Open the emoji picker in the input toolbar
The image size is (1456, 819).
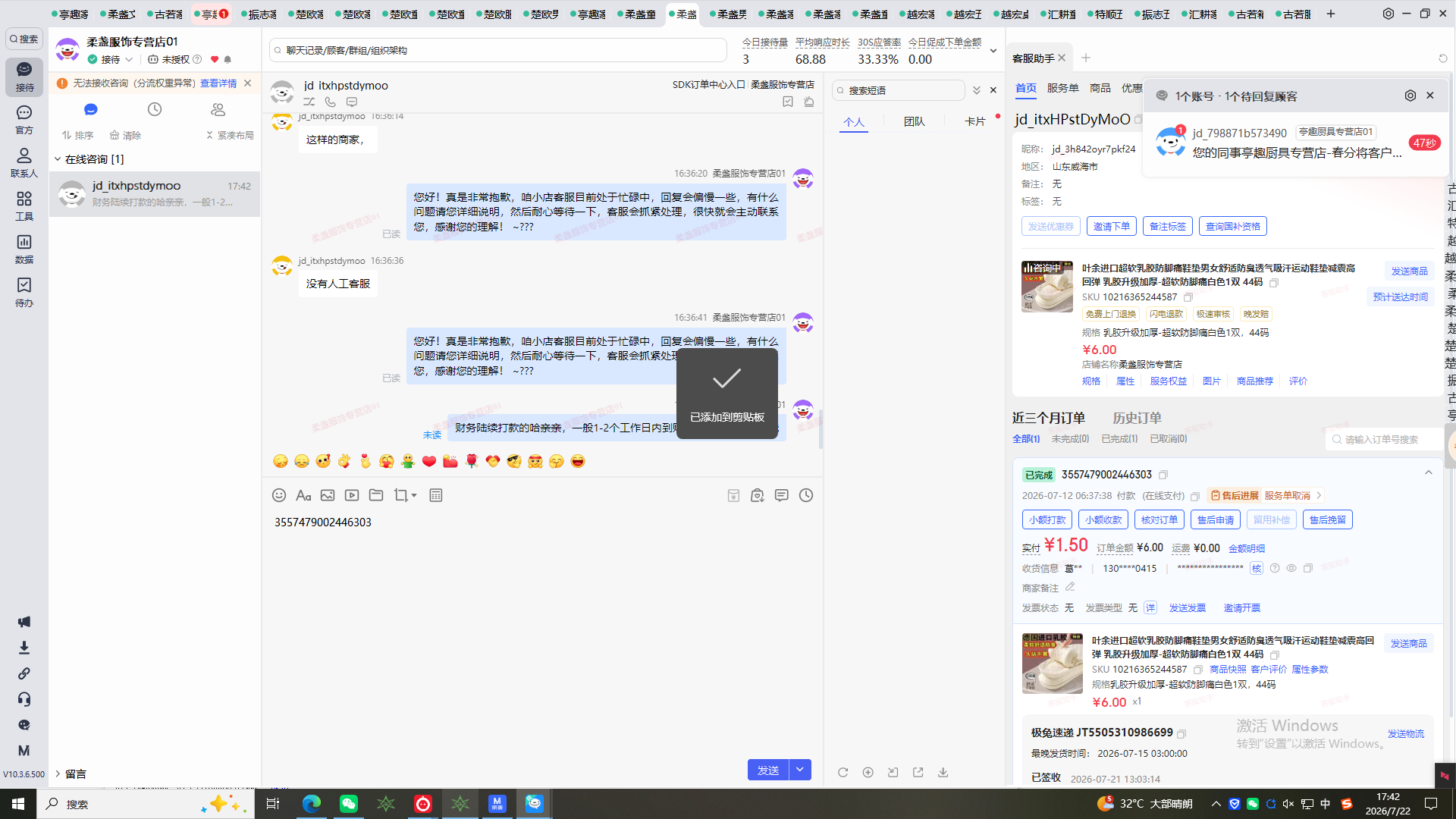click(x=279, y=495)
